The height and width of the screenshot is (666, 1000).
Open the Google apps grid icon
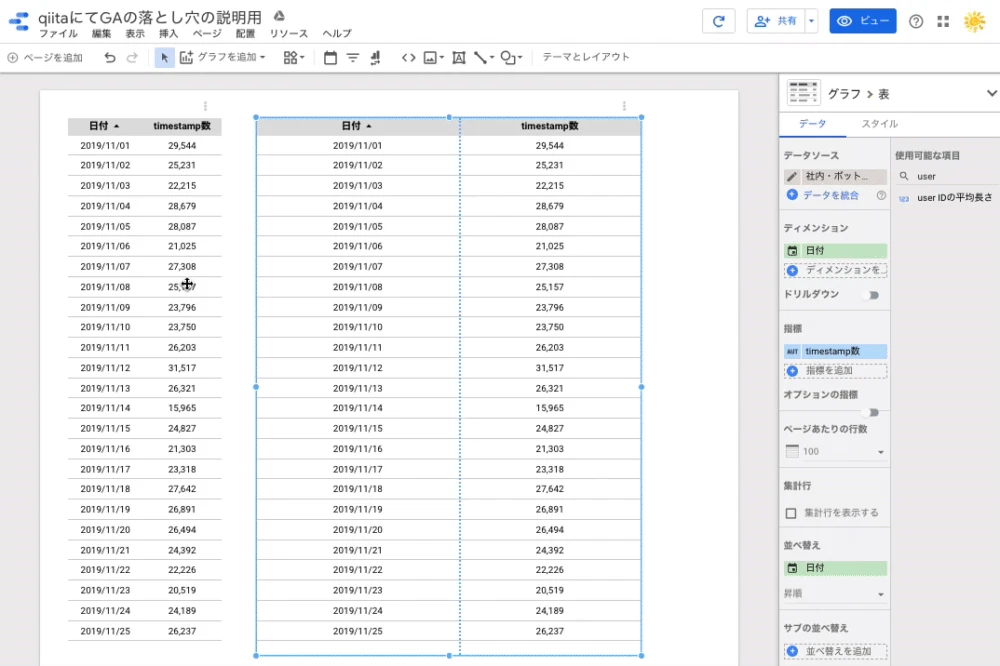(x=943, y=21)
